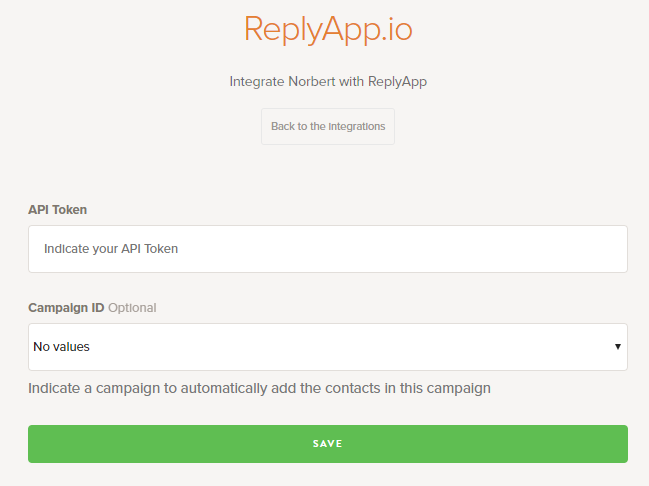
Task: Click the Indicate your API Token placeholder
Action: pos(111,249)
